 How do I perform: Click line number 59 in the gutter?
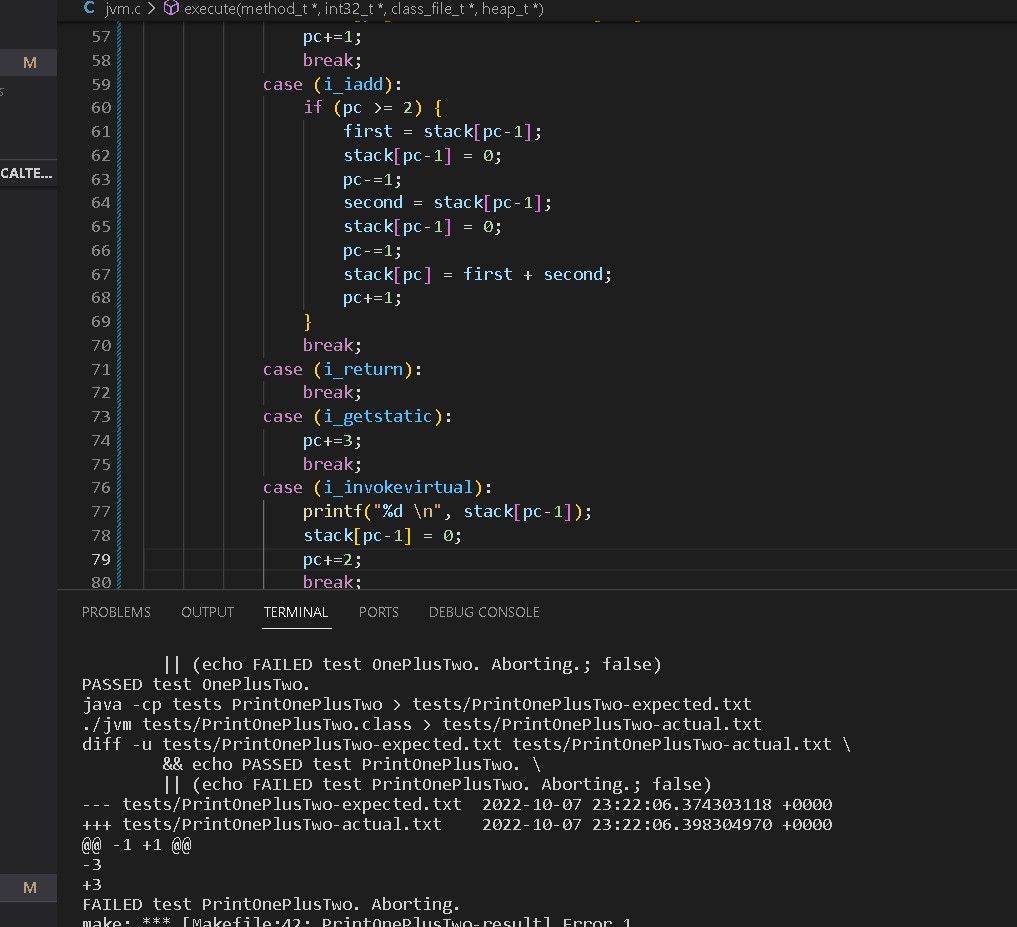click(100, 84)
